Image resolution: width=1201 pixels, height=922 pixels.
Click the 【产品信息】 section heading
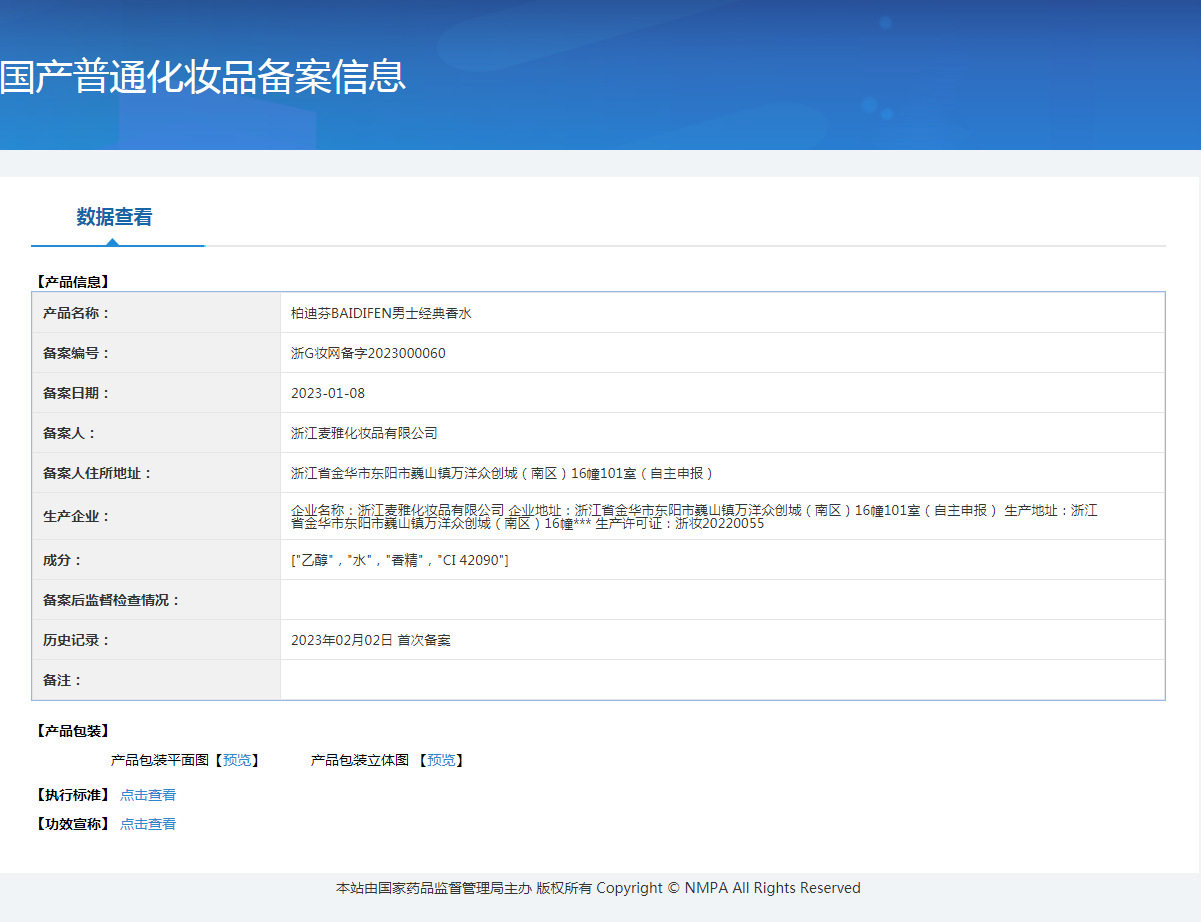click(x=72, y=282)
